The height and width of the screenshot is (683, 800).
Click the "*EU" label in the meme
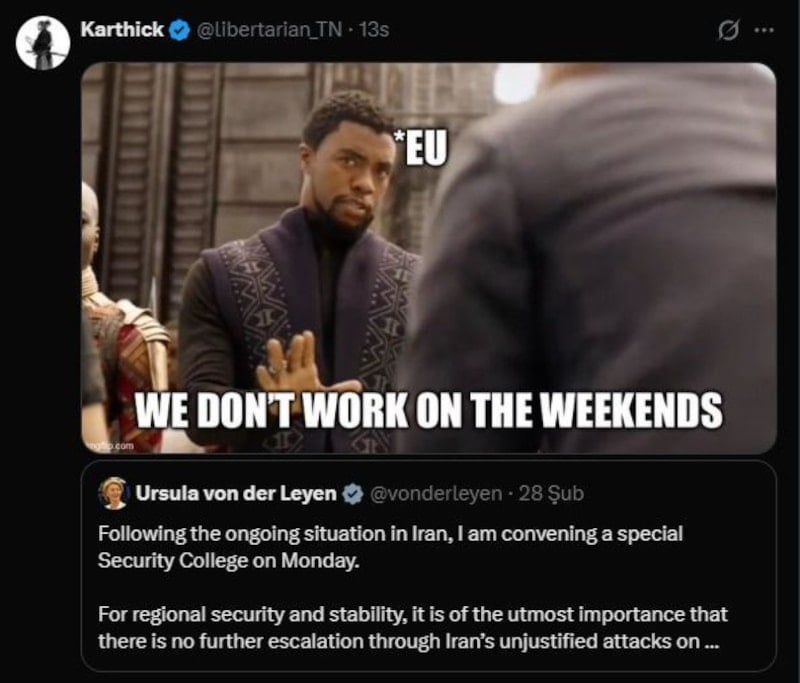coord(420,148)
